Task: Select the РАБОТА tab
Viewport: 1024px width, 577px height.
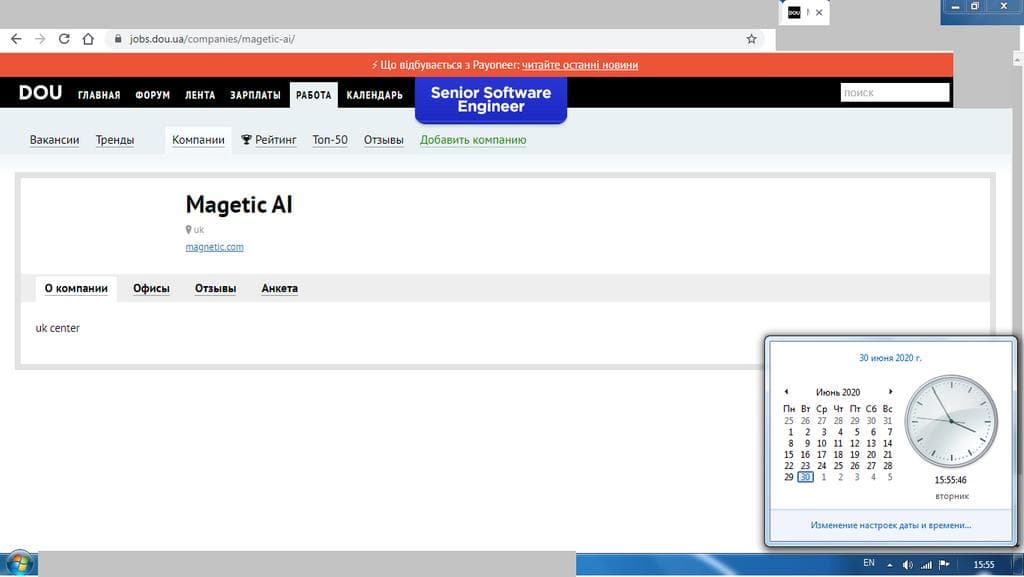Action: (x=313, y=95)
